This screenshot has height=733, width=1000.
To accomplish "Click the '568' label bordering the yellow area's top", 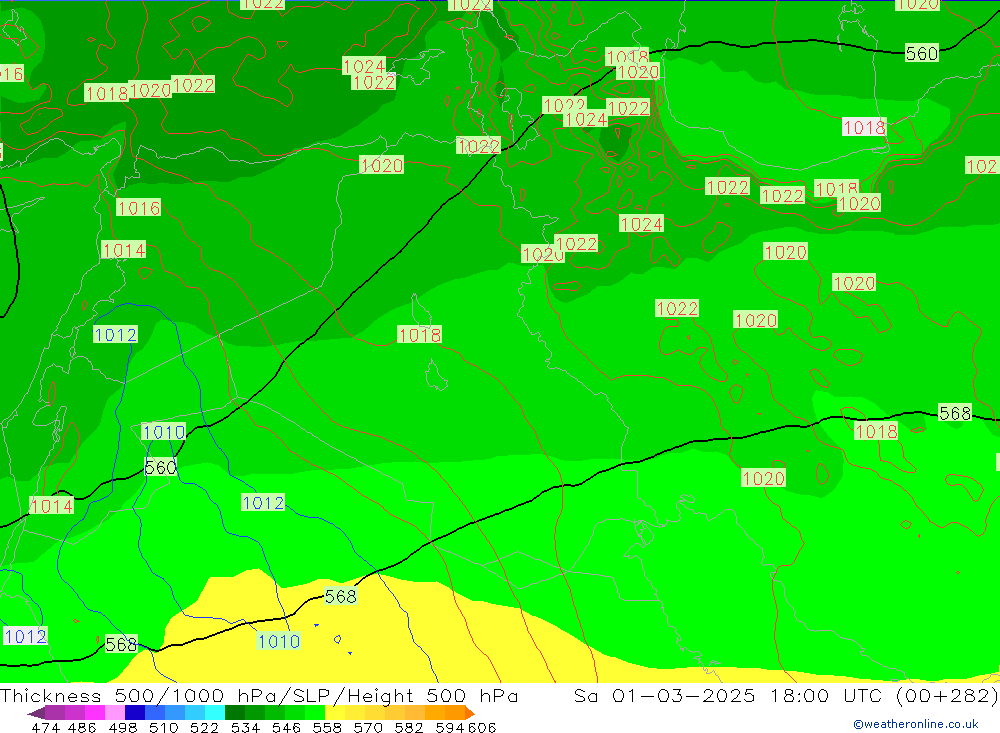I will point(341,596).
